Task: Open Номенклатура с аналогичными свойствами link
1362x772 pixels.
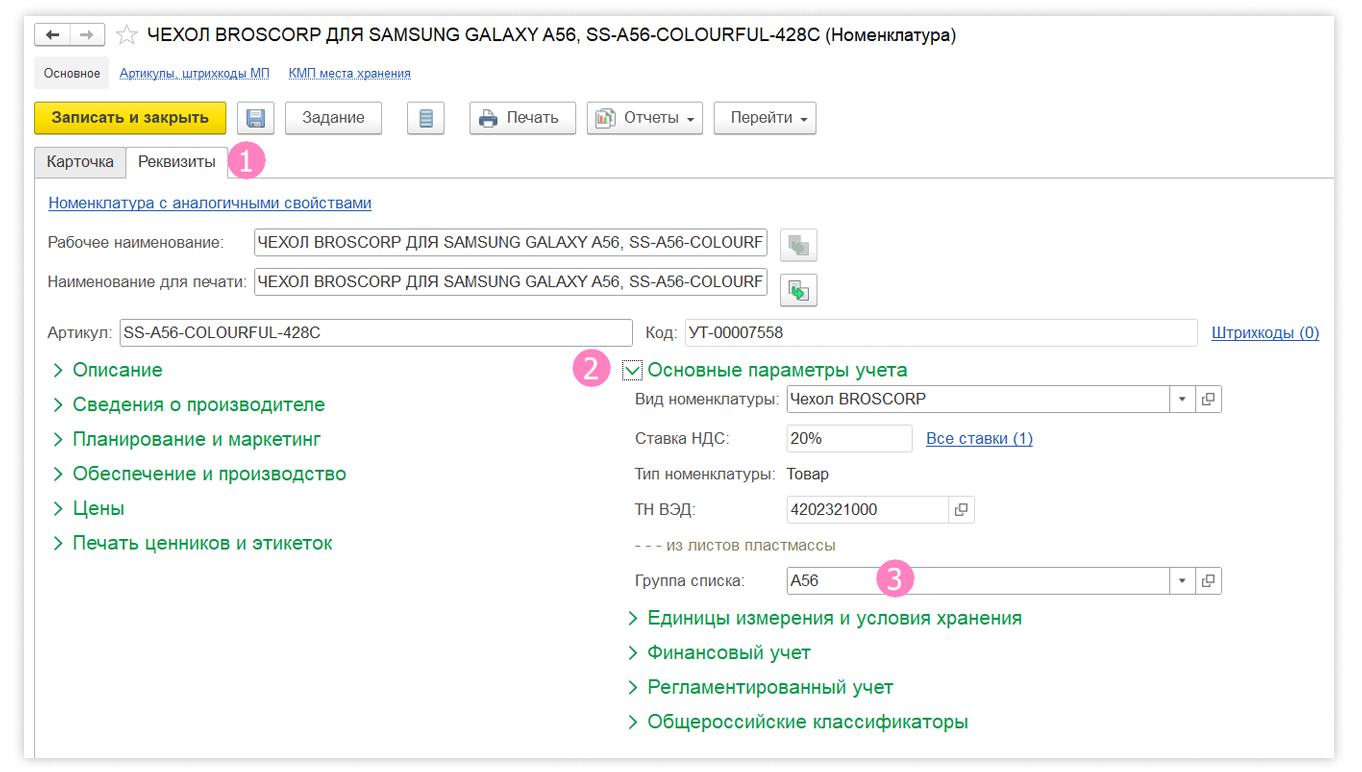Action: coord(210,203)
